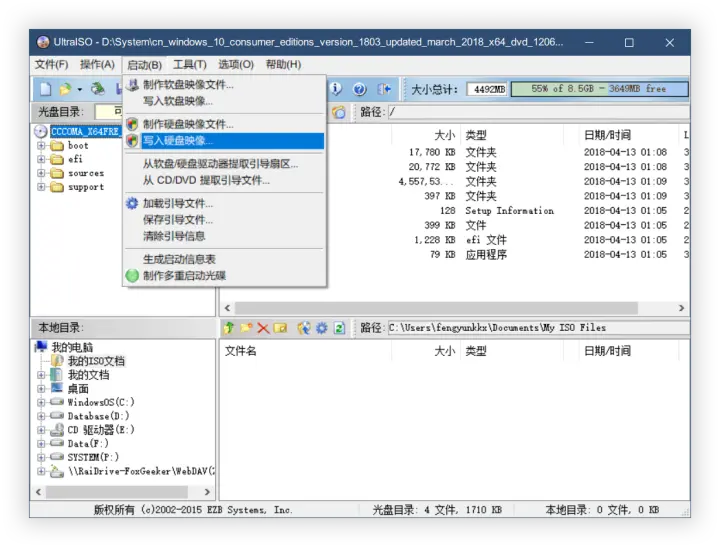Screen dimensions: 720x547
Task: Click the 55% of 8.5GB capacity bar
Action: coord(599,89)
